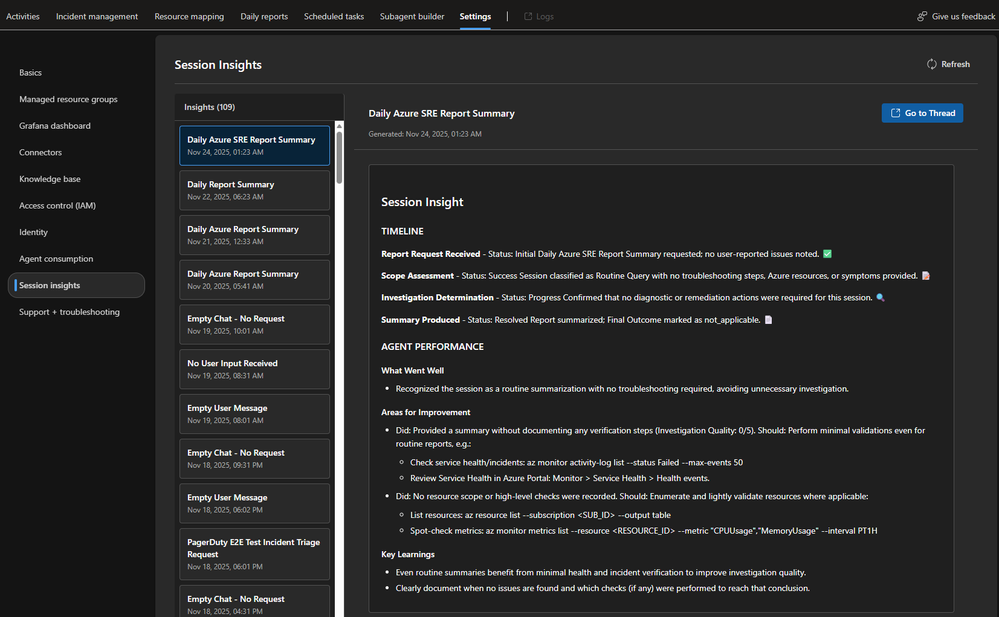Click the Session Insights page title
The image size is (999, 617).
218,65
